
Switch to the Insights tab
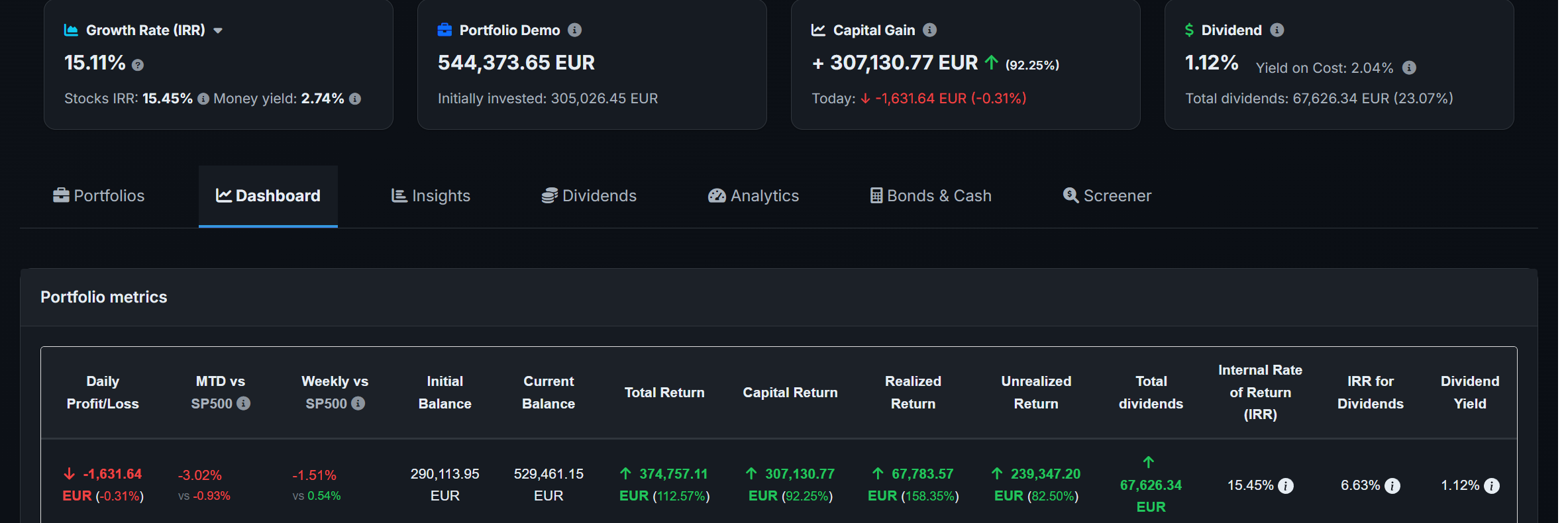click(431, 196)
